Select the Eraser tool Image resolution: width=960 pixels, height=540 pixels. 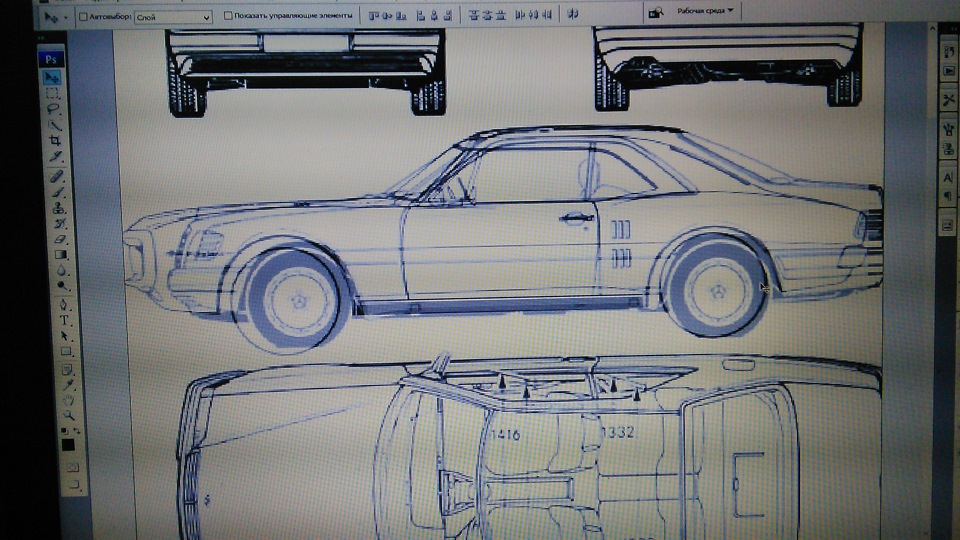(60, 239)
